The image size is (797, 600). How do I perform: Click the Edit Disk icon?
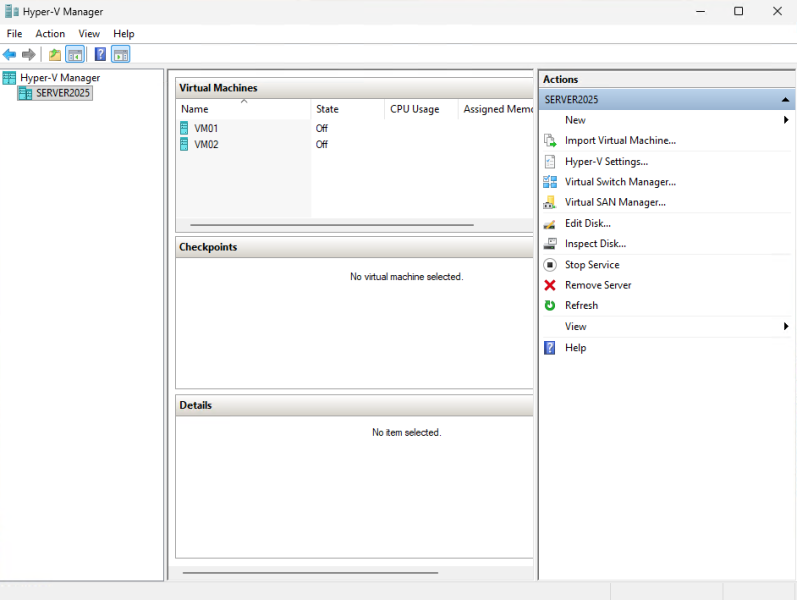click(549, 224)
